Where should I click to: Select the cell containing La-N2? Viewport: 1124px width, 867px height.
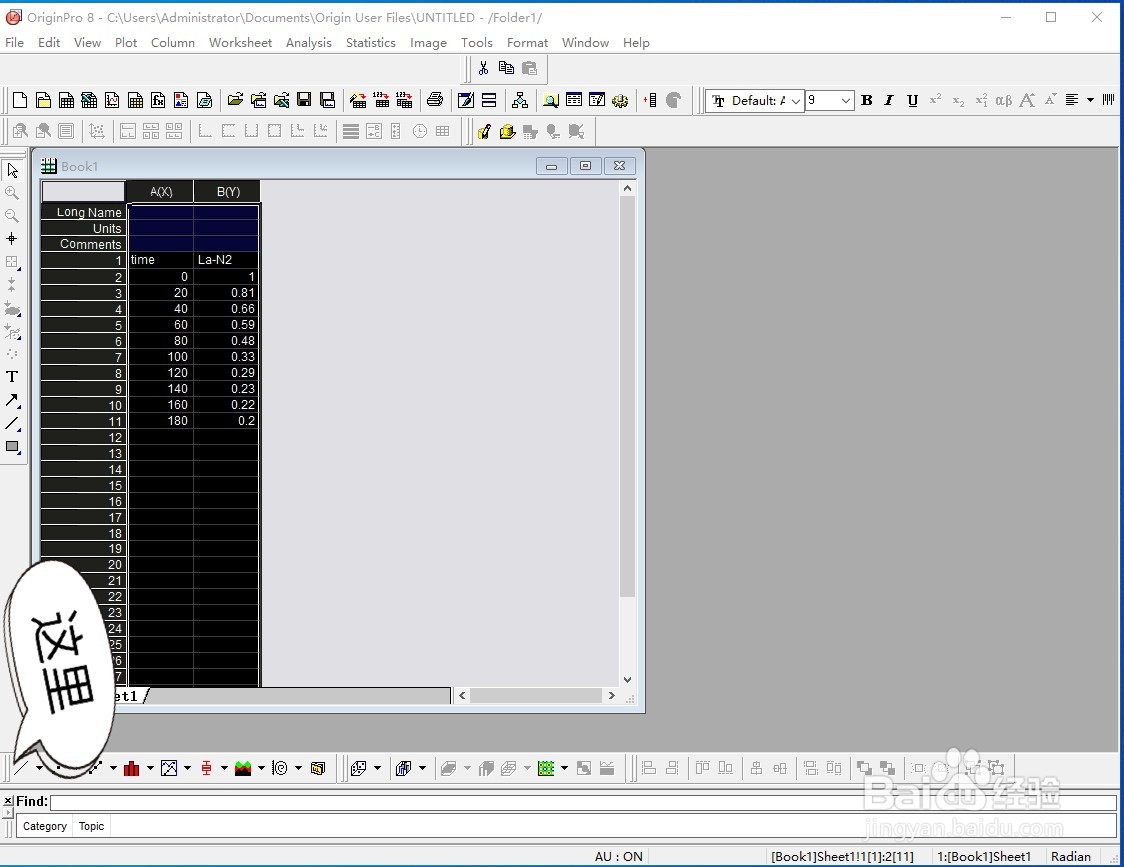226,260
